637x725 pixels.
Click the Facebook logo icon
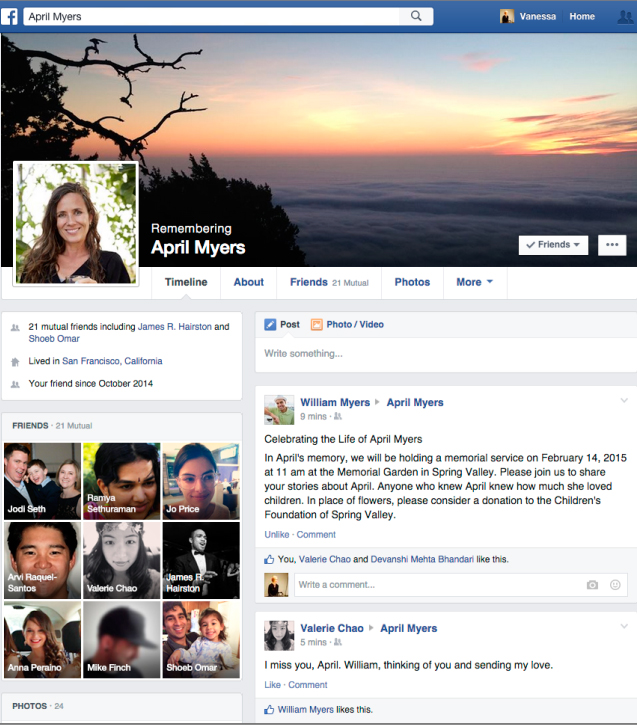[9, 16]
